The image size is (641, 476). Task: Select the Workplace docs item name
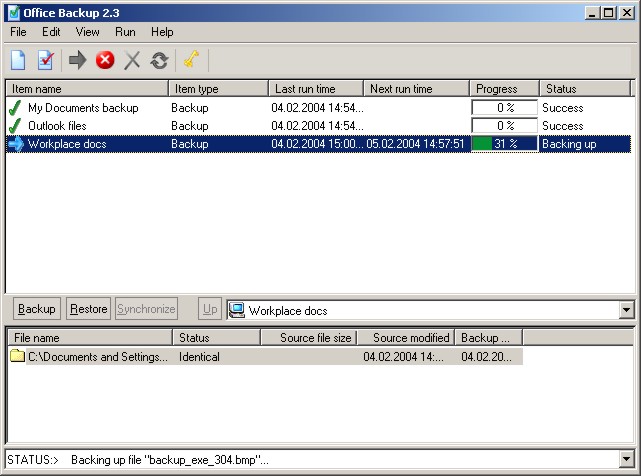coord(67,144)
